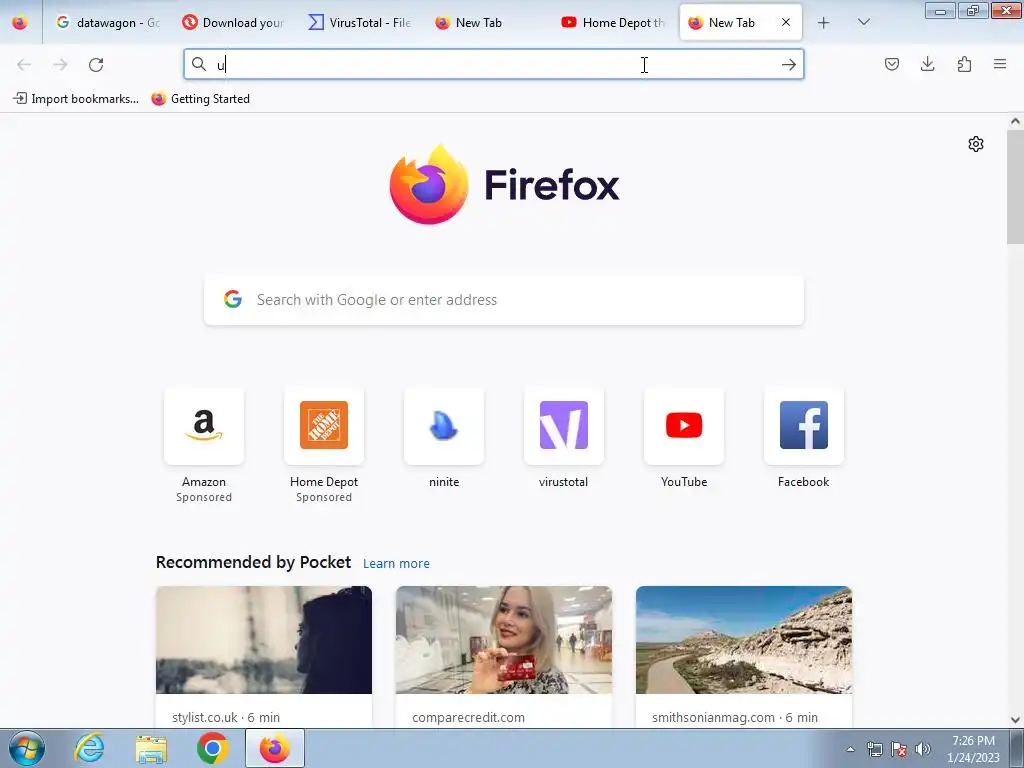Click the address bar input field
The image size is (1024, 768).
493,65
